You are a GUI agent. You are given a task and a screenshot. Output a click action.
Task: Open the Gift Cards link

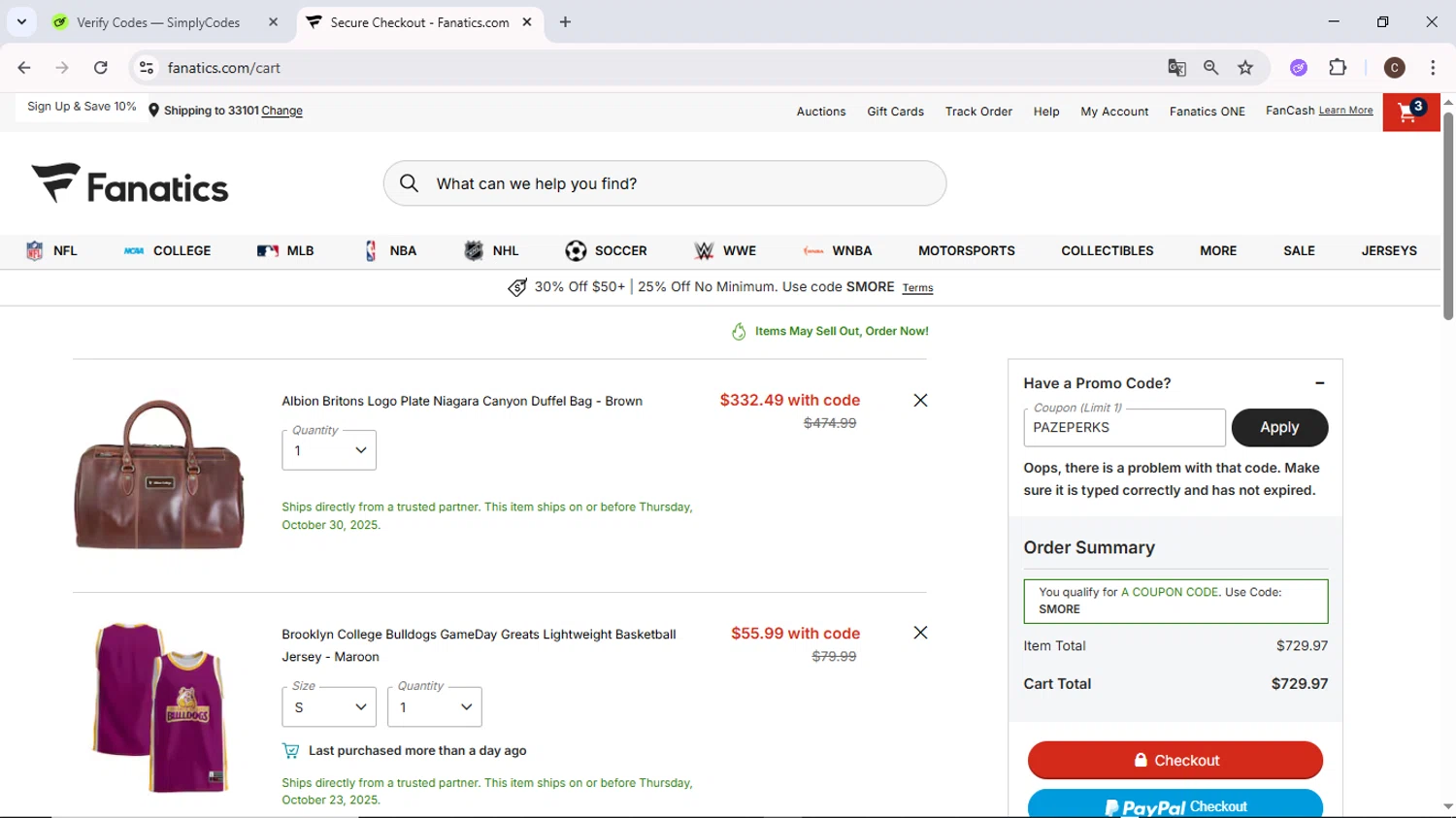(x=895, y=112)
